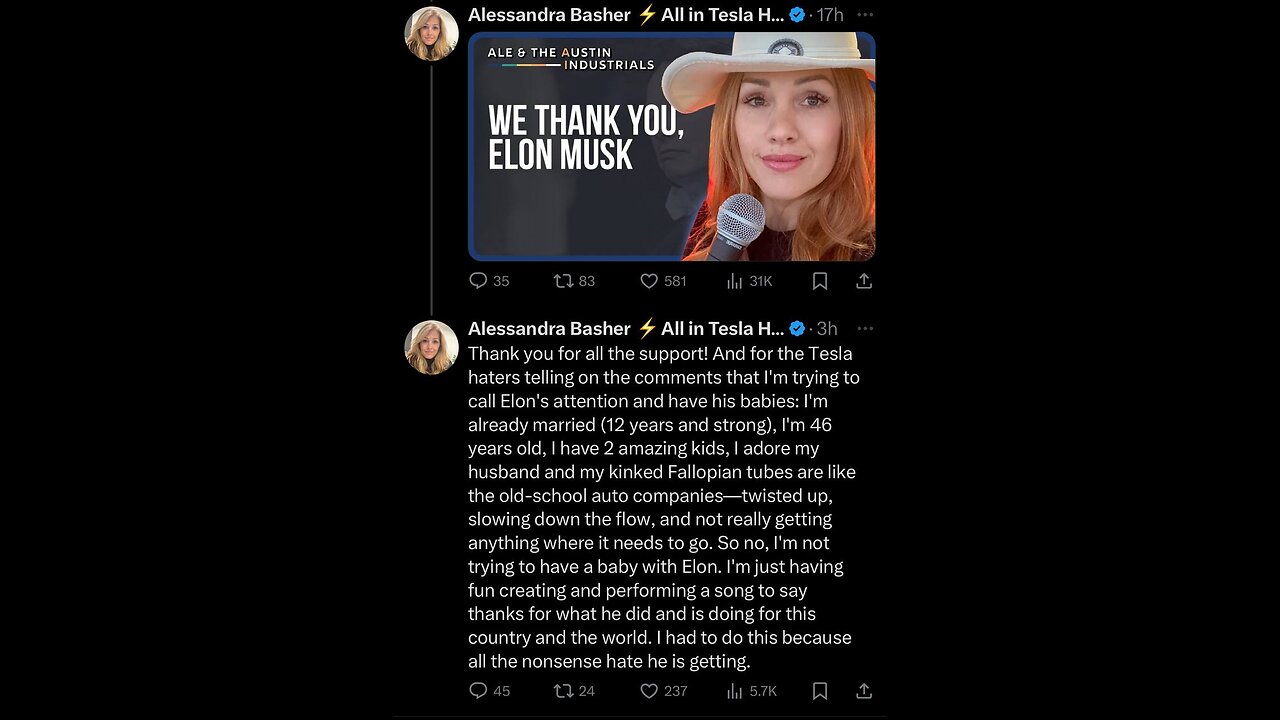1280x720 pixels.
Task: Bookmark the first post with video thumbnail
Action: coord(820,281)
